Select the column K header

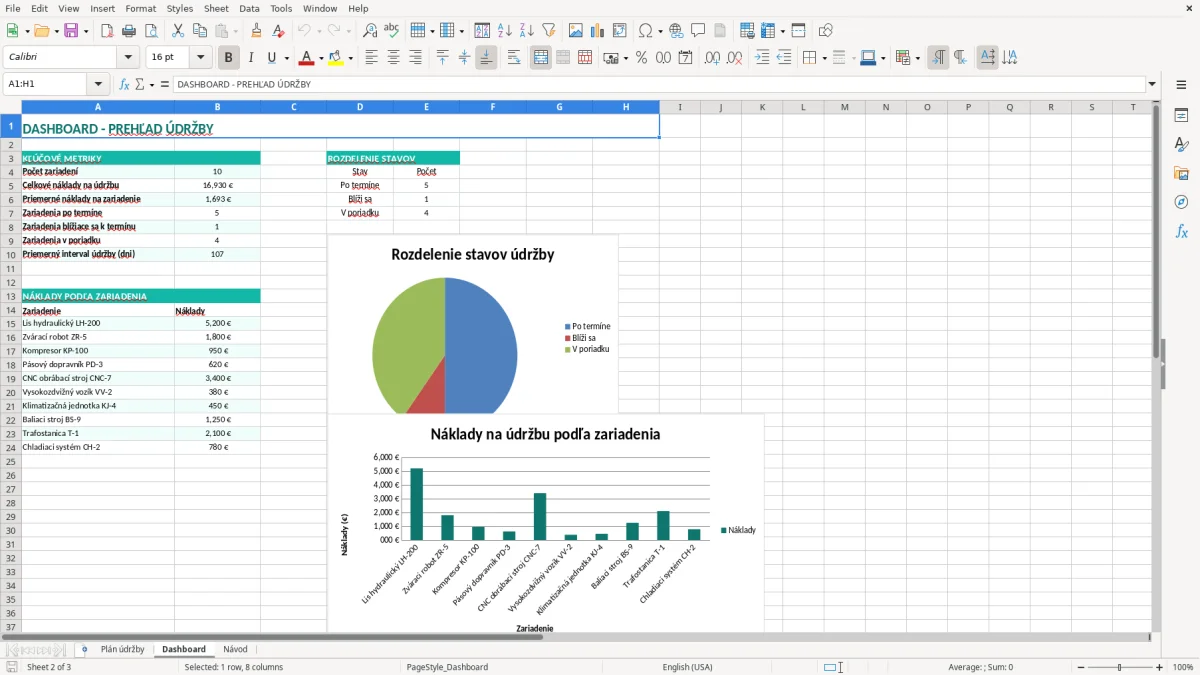pyautogui.click(x=762, y=107)
